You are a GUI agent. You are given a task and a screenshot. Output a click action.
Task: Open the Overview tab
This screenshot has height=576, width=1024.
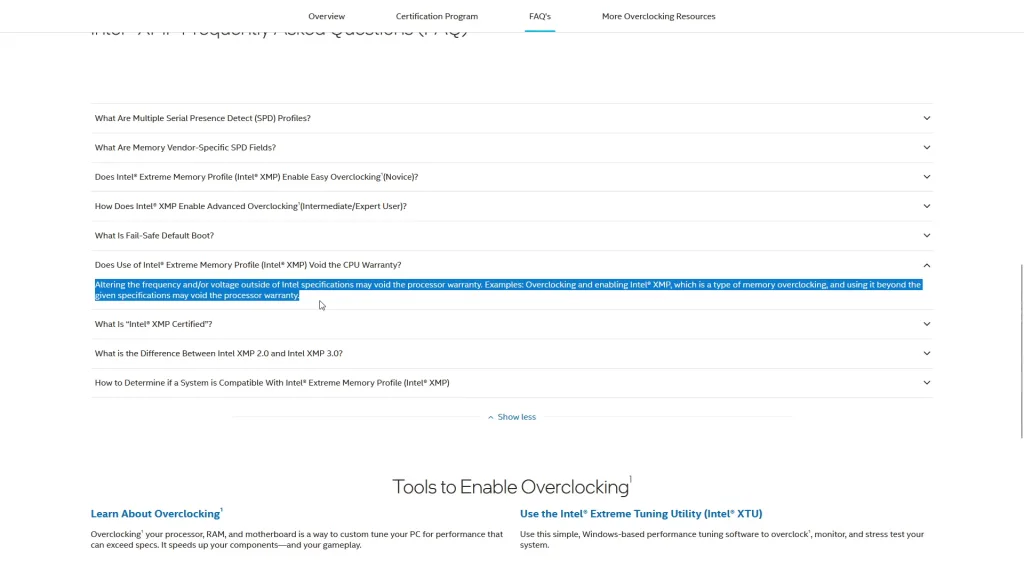click(x=327, y=16)
